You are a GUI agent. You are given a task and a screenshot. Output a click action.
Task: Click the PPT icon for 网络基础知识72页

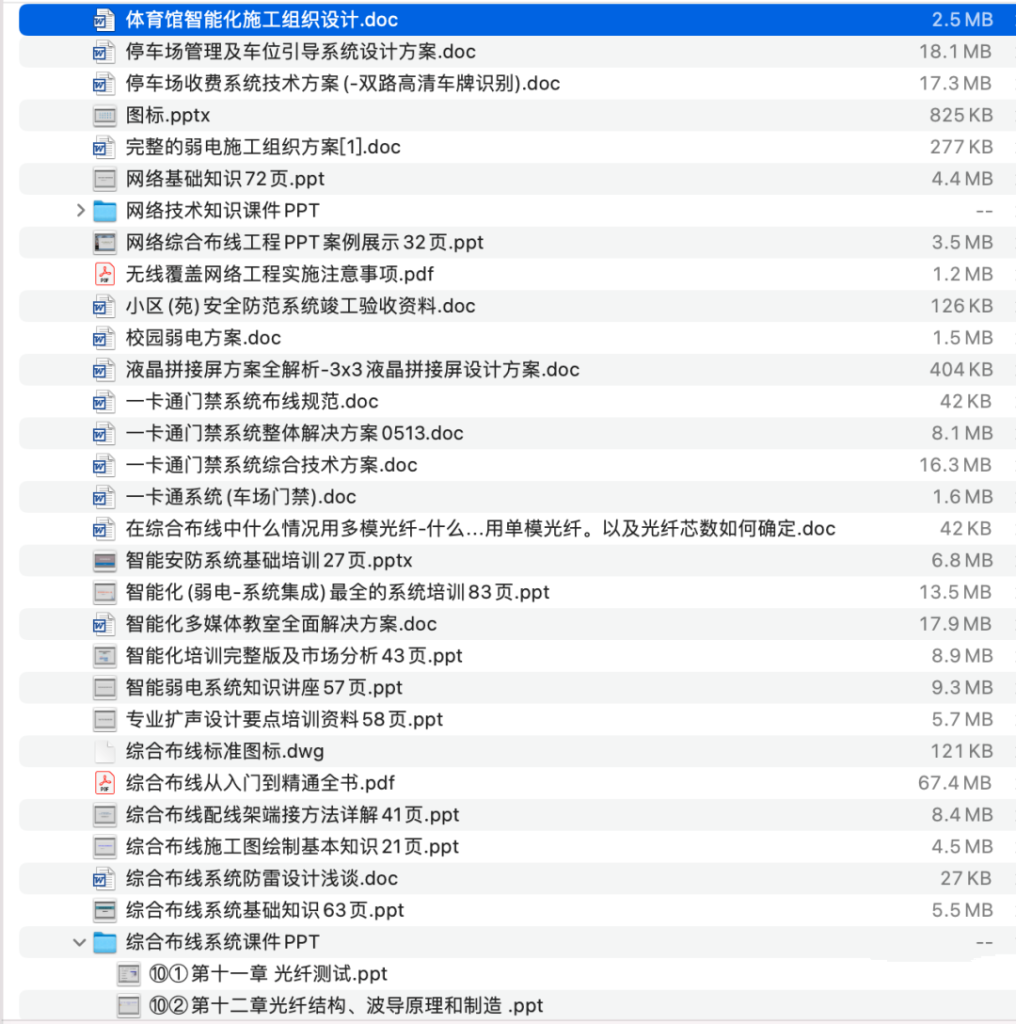click(x=104, y=179)
